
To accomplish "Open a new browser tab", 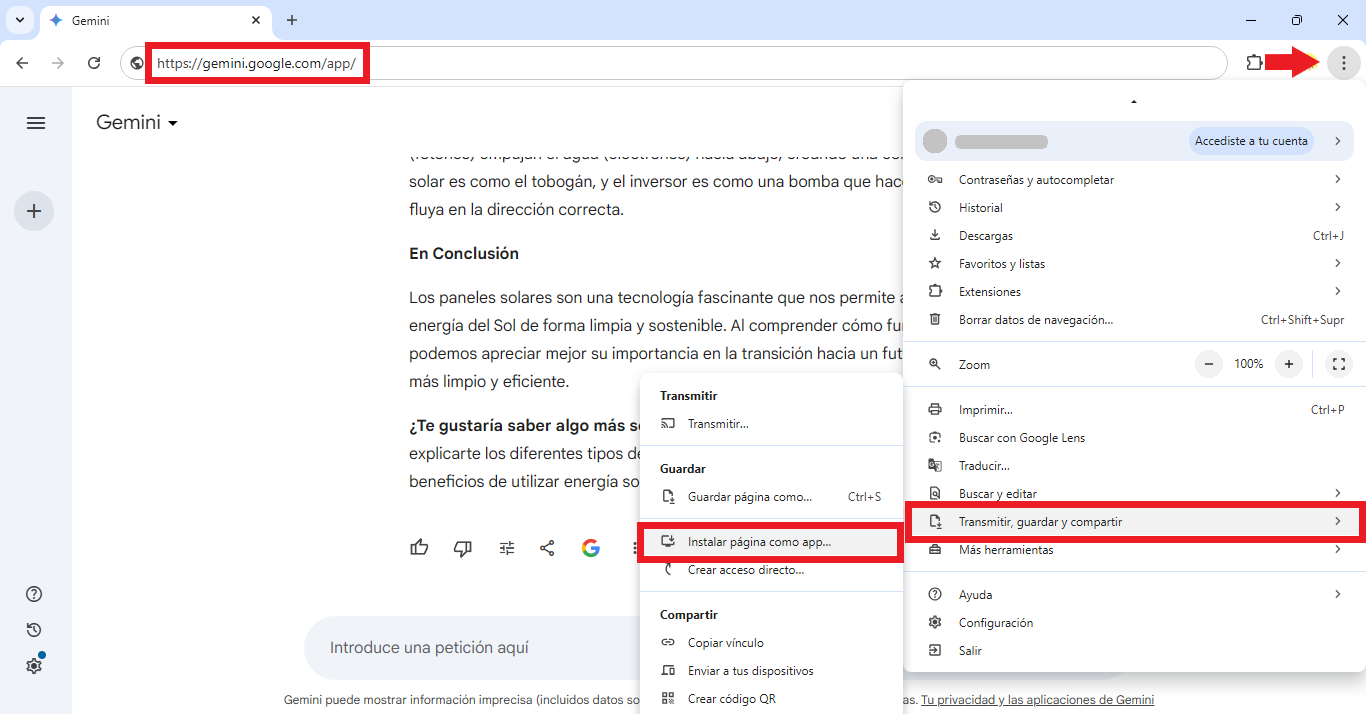I will click(x=292, y=20).
